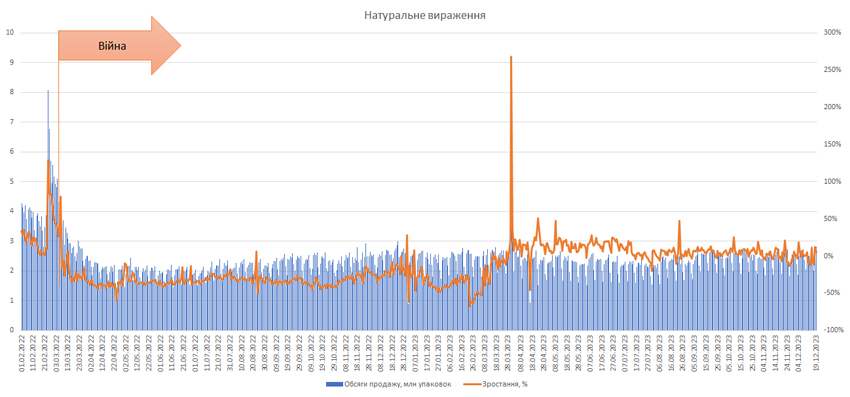The height and width of the screenshot is (397, 850).
Task: Click the right axis label 50%
Action: (830, 218)
